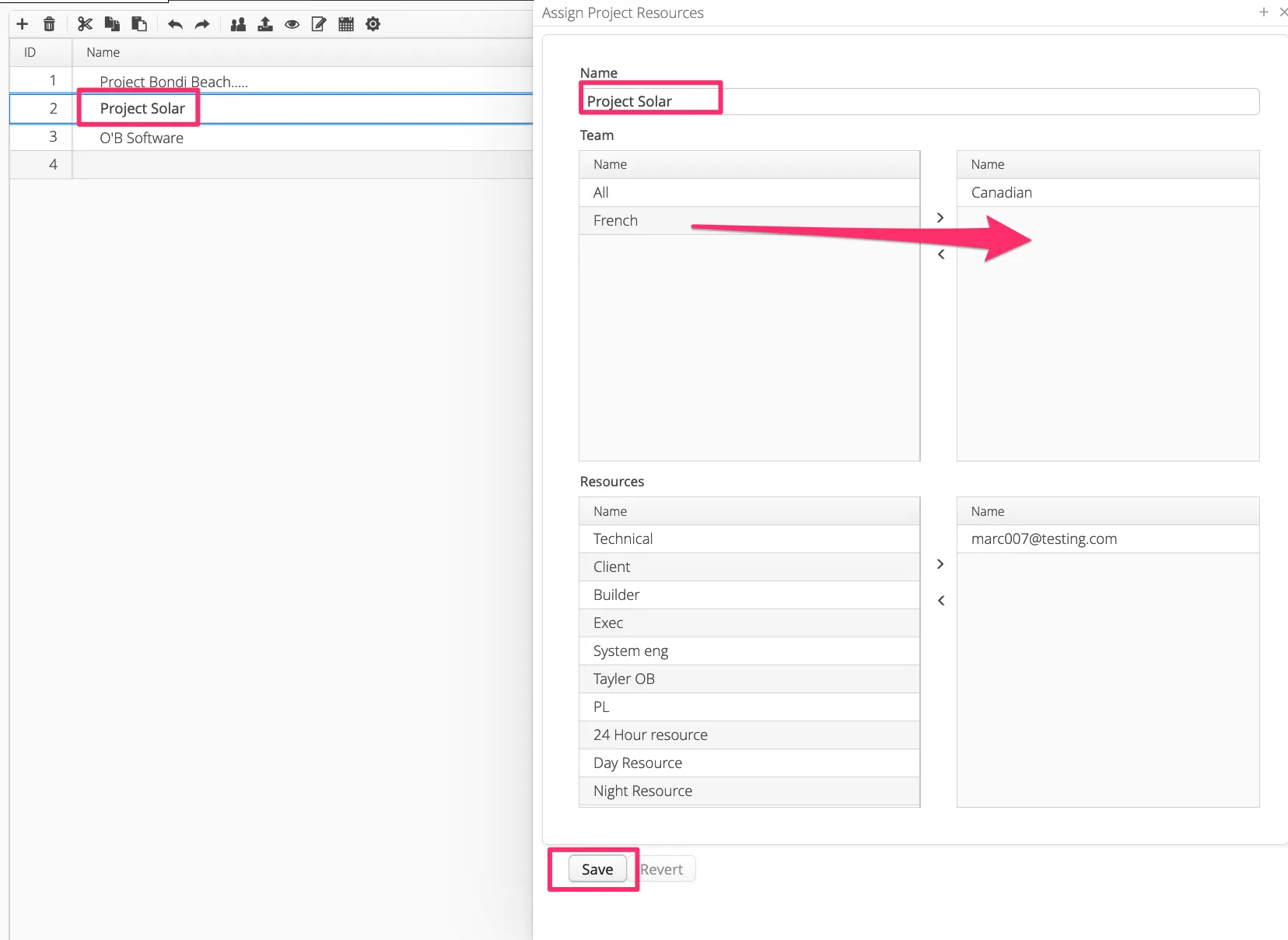Remove team with Team left arrow
Viewport: 1288px width, 940px height.
tap(940, 254)
